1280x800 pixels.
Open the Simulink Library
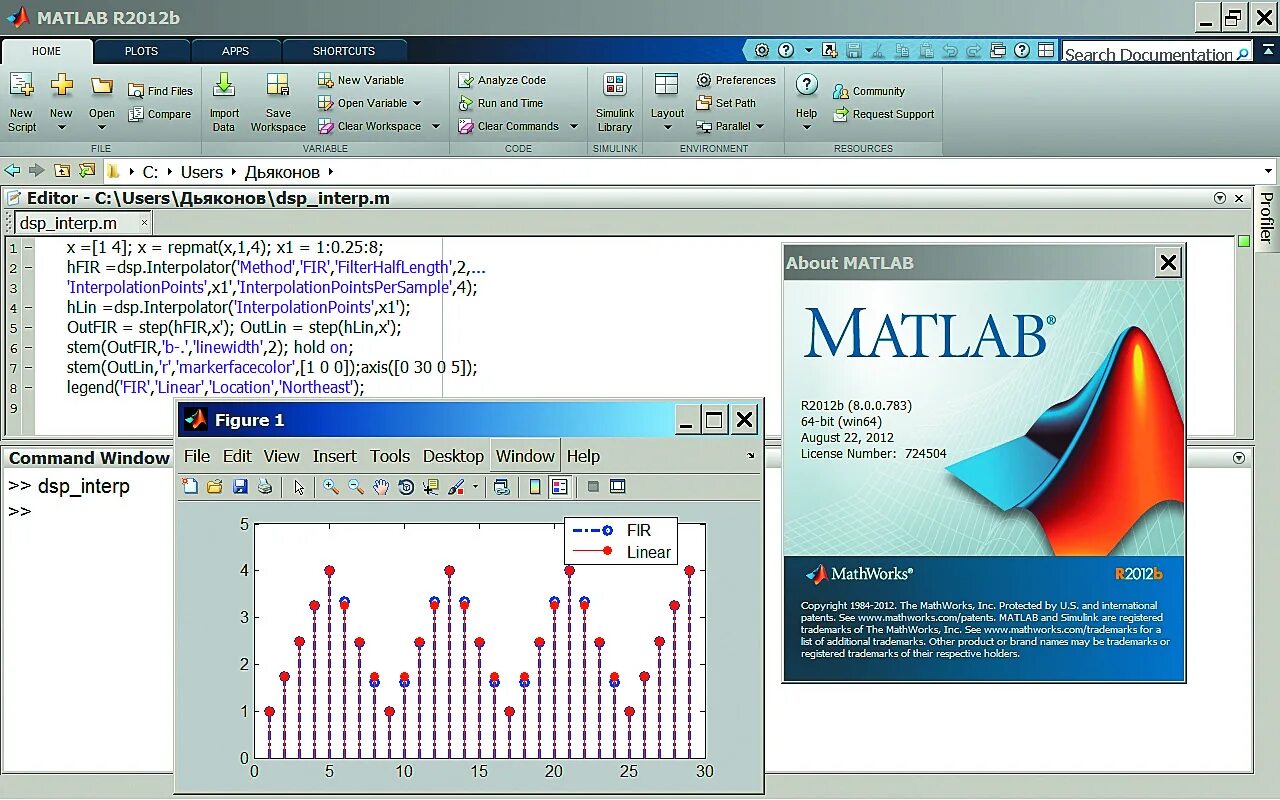click(615, 101)
